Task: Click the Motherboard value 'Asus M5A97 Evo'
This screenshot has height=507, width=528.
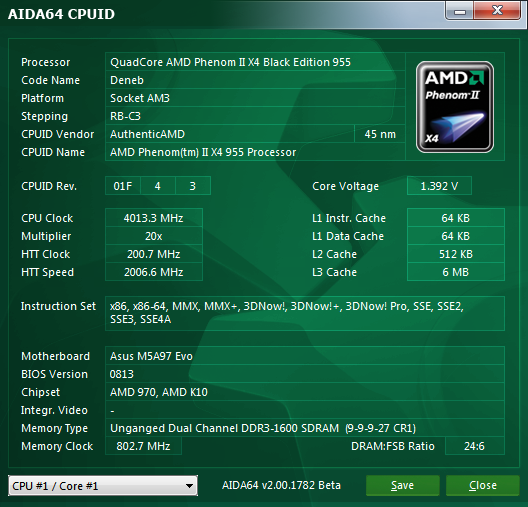Action: (x=151, y=356)
